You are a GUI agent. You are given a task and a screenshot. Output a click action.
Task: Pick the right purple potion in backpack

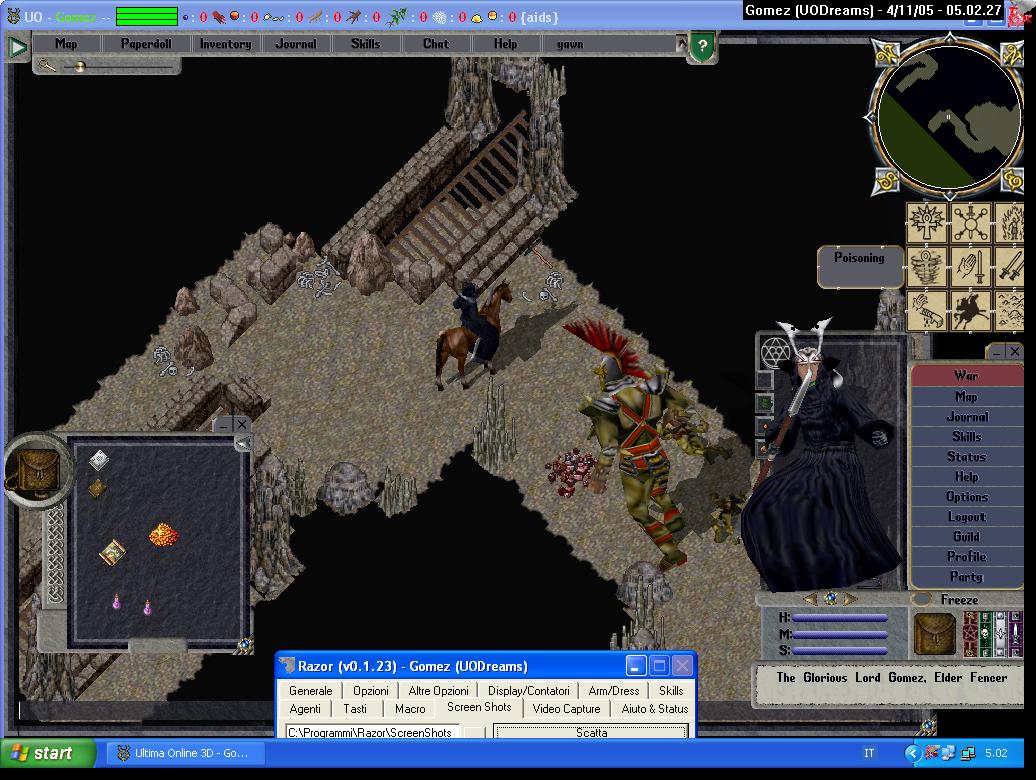[x=147, y=607]
